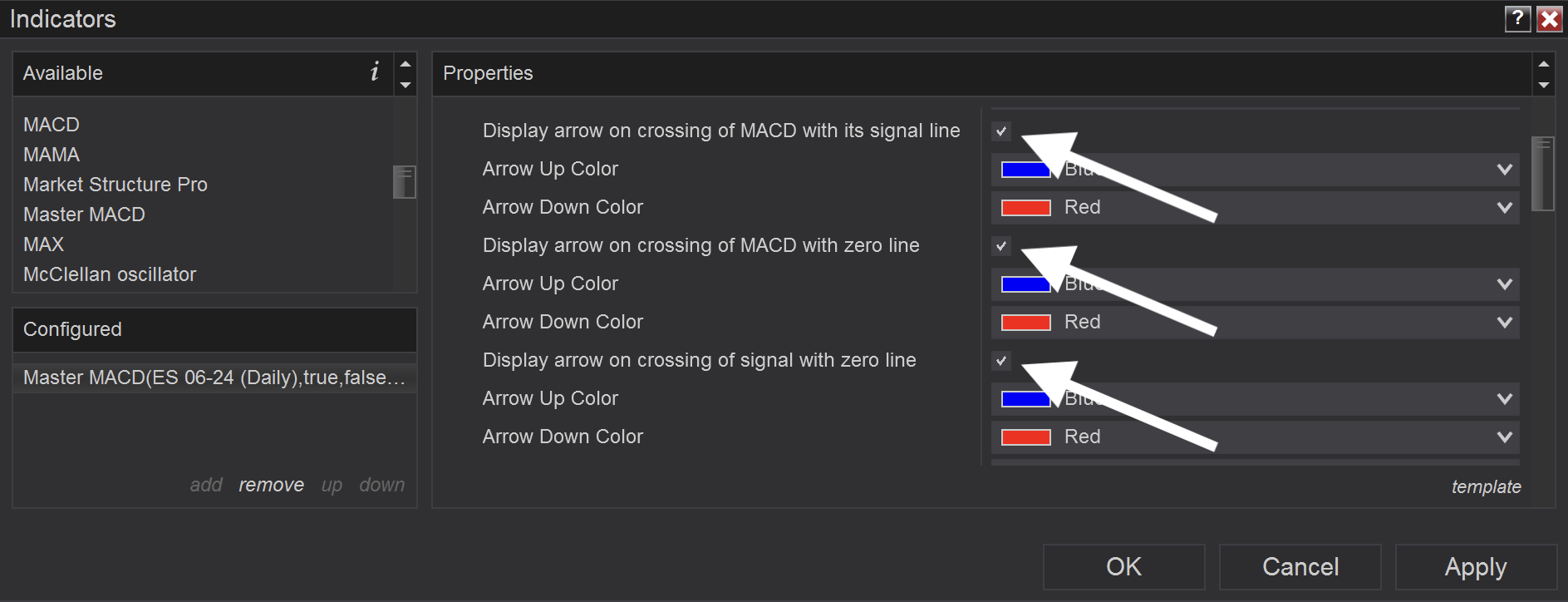Image resolution: width=1568 pixels, height=602 pixels.
Task: Click the info icon in Available header
Action: [375, 72]
